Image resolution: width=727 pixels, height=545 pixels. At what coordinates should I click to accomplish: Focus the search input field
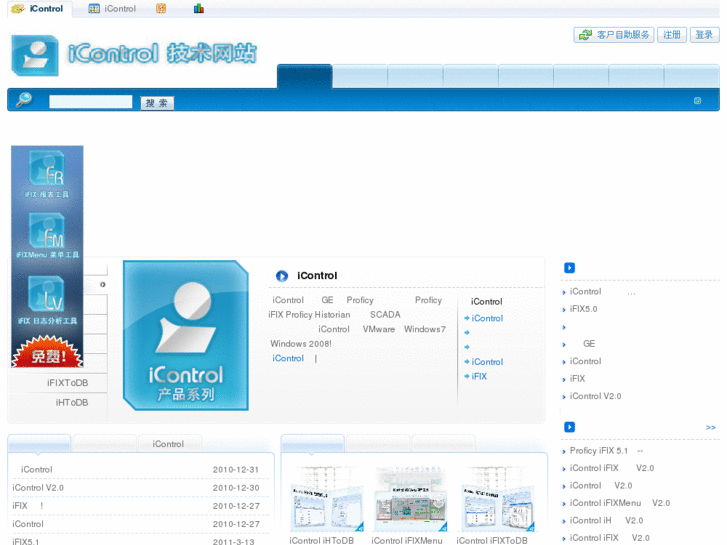coord(91,102)
